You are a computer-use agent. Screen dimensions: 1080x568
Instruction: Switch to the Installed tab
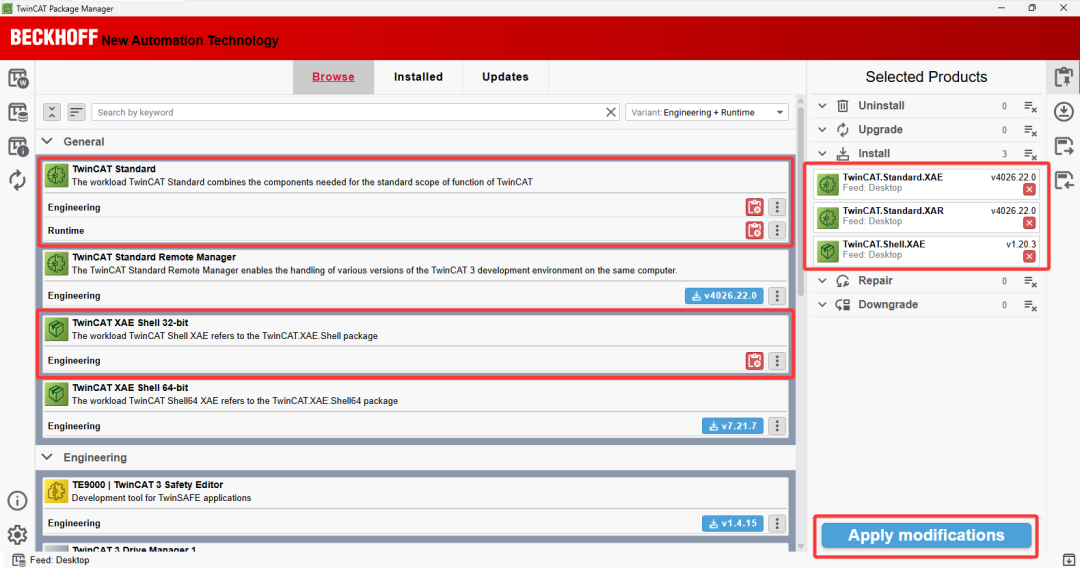coord(418,77)
